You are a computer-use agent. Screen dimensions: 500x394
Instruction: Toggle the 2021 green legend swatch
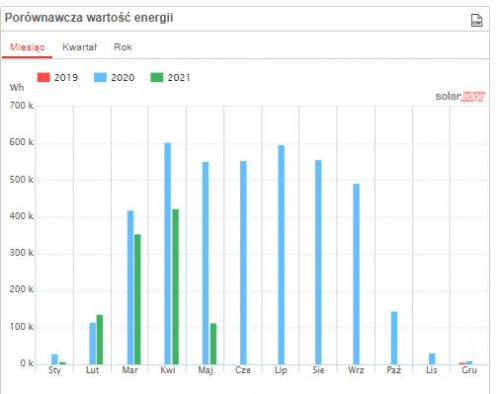(157, 77)
